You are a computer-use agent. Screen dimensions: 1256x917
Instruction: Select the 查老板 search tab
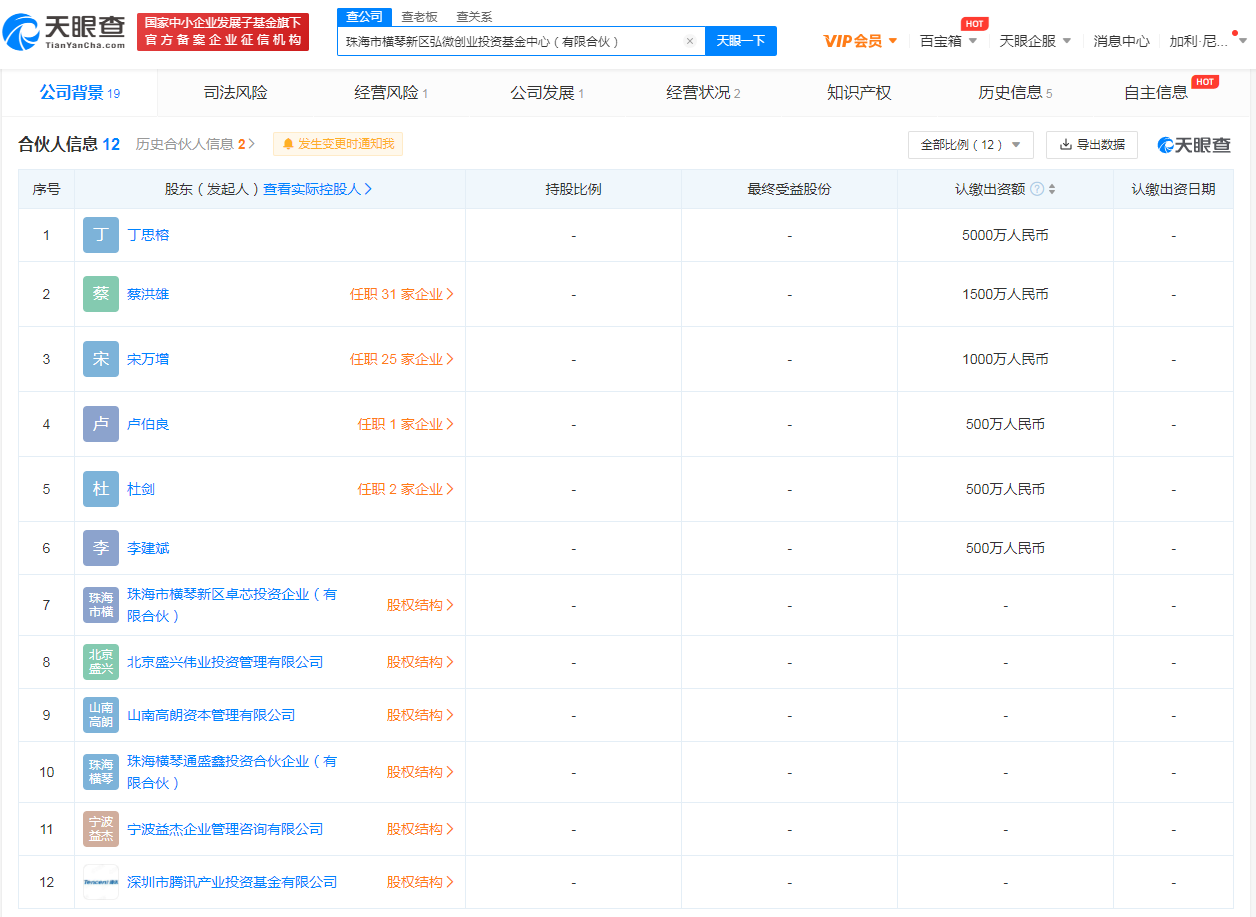419,17
